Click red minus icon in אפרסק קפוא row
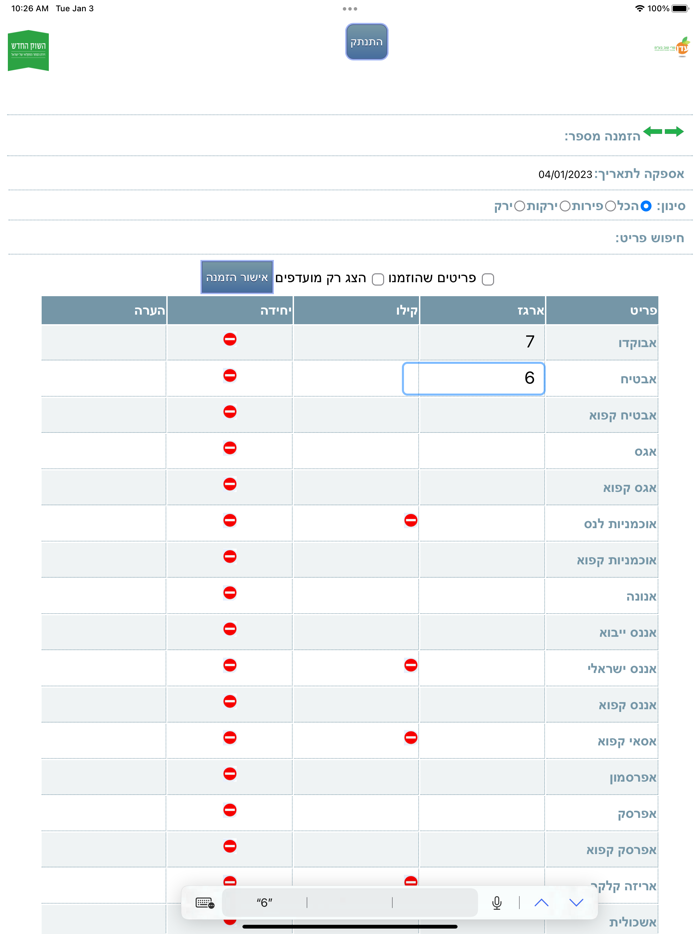Image resolution: width=700 pixels, height=934 pixels. 230,846
